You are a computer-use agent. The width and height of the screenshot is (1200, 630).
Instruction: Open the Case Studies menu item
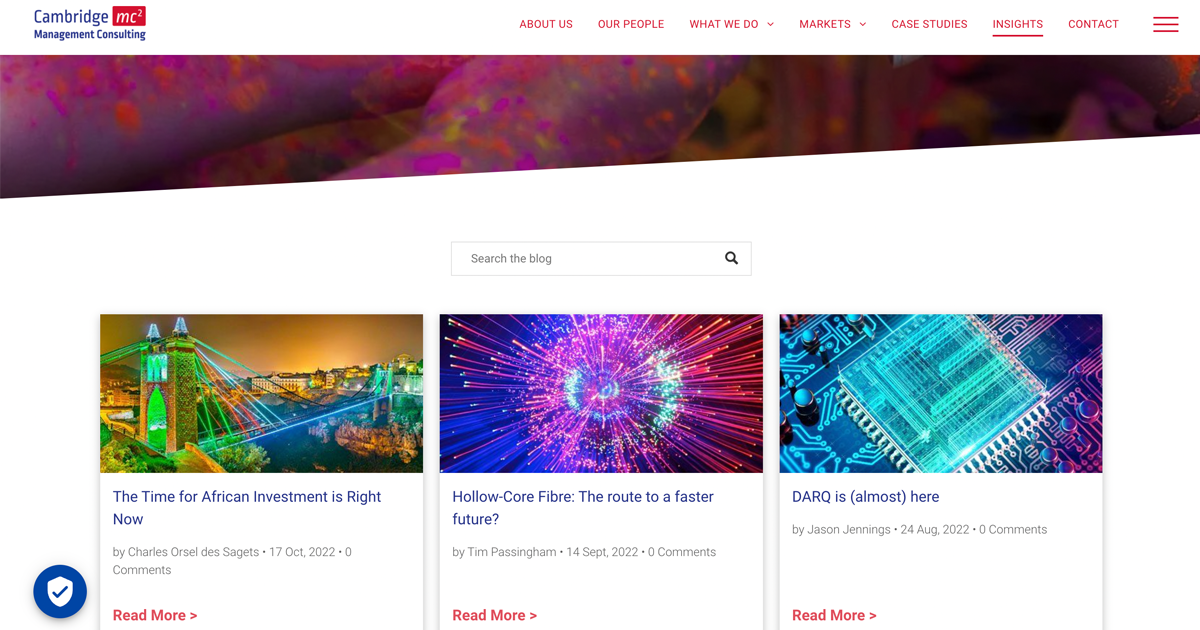coord(929,25)
